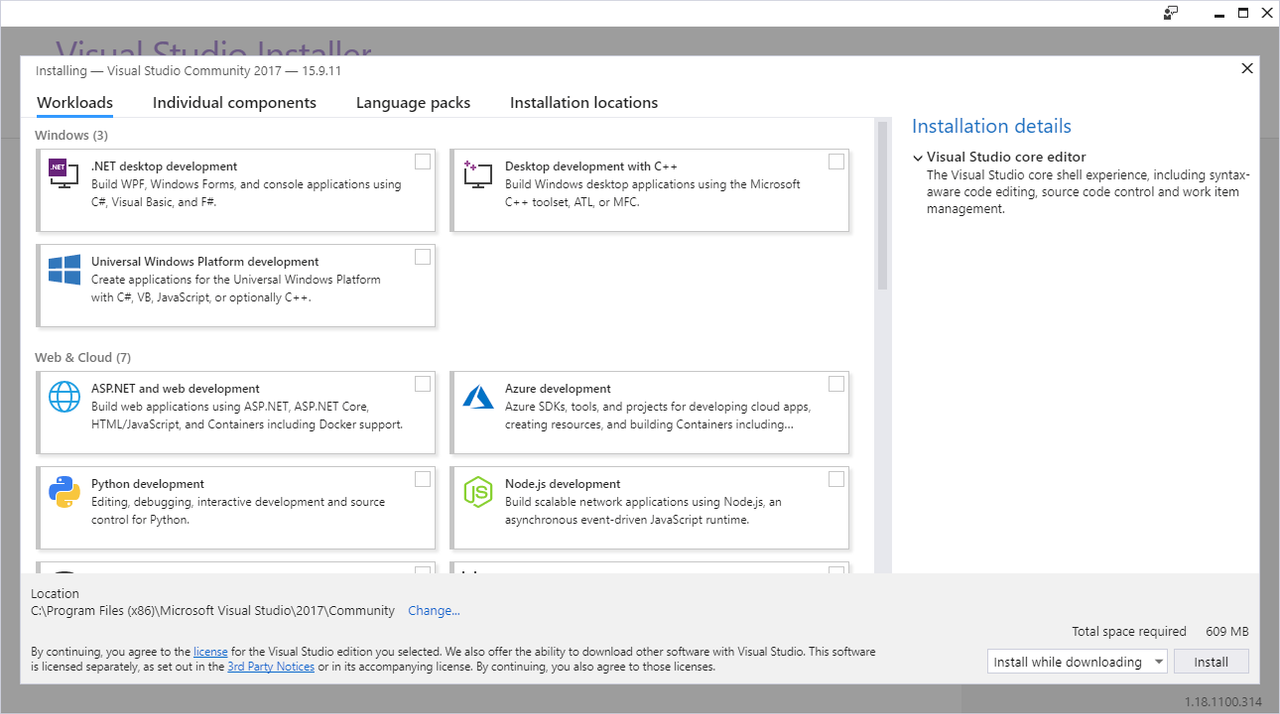The height and width of the screenshot is (714, 1280).
Task: Click the Node.js hexagon icon
Action: (478, 492)
